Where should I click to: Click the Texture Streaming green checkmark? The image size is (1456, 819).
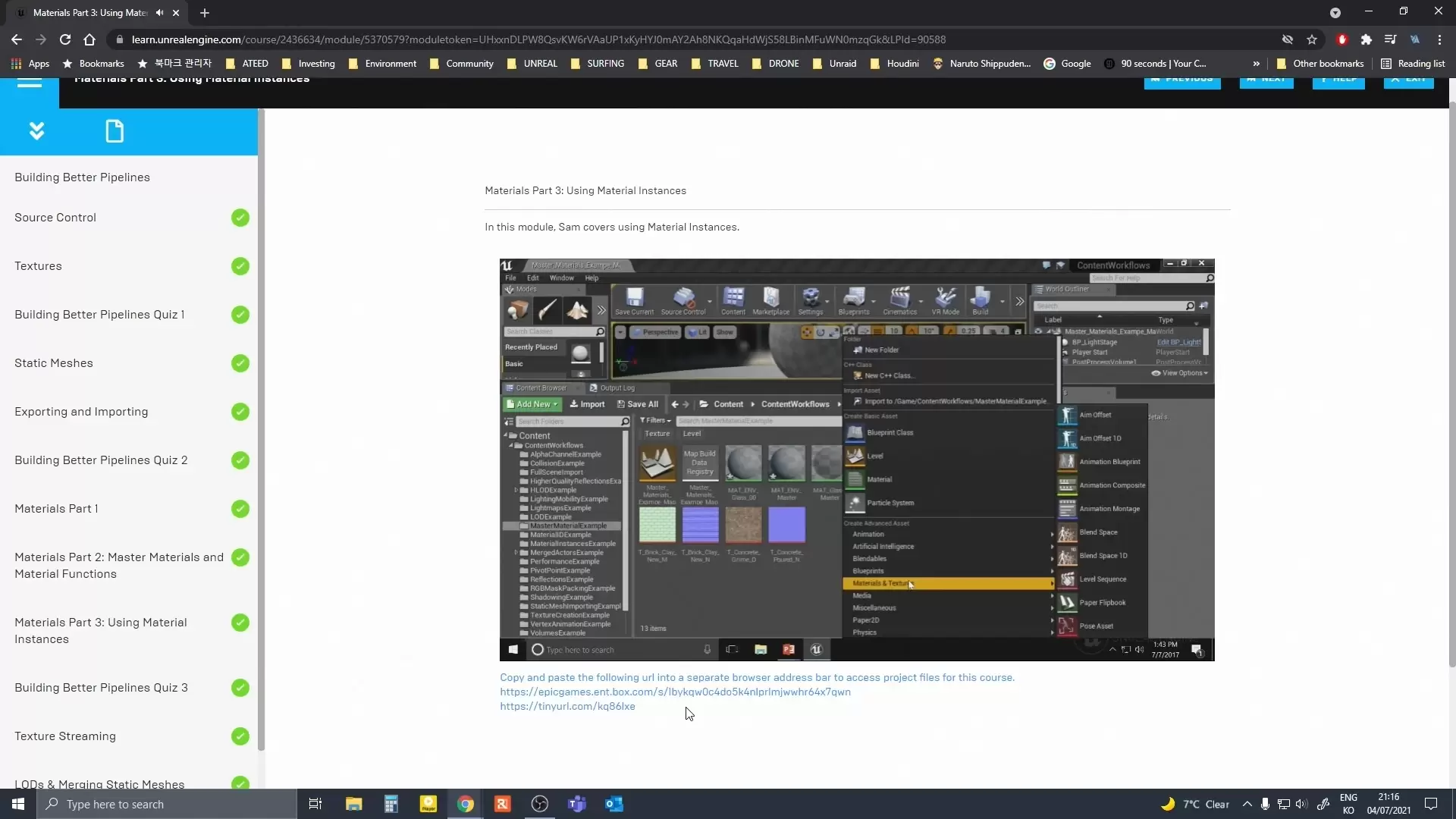coord(240,736)
